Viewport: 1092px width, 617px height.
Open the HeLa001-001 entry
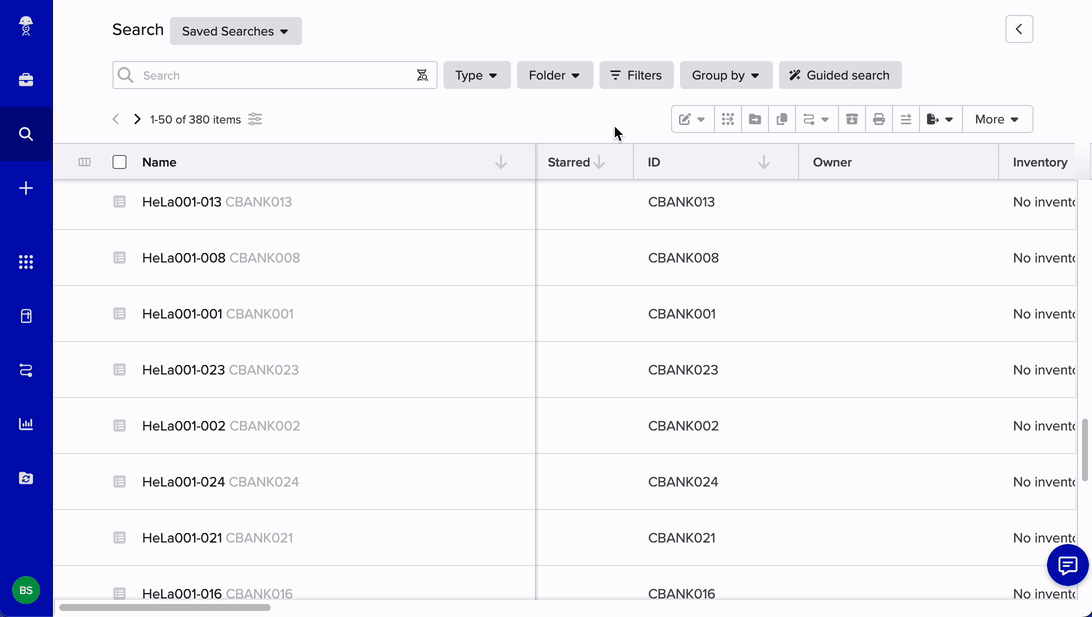tap(182, 314)
